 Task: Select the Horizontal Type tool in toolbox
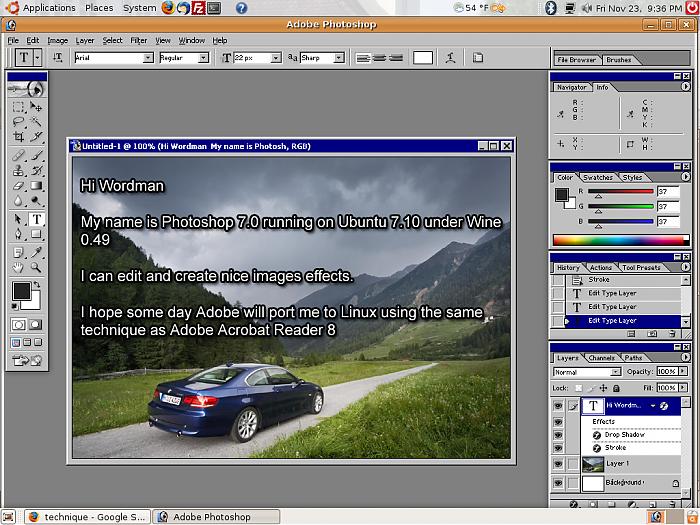tap(37, 219)
